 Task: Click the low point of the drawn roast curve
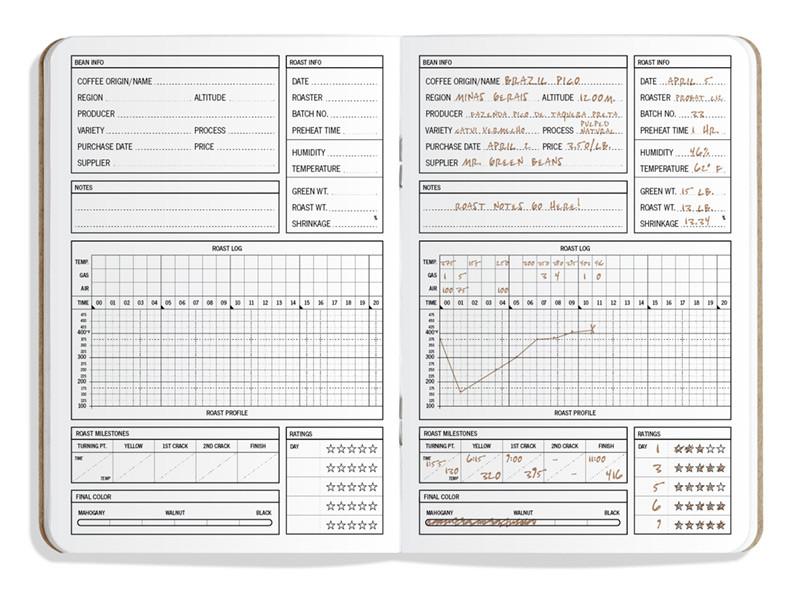[x=459, y=391]
